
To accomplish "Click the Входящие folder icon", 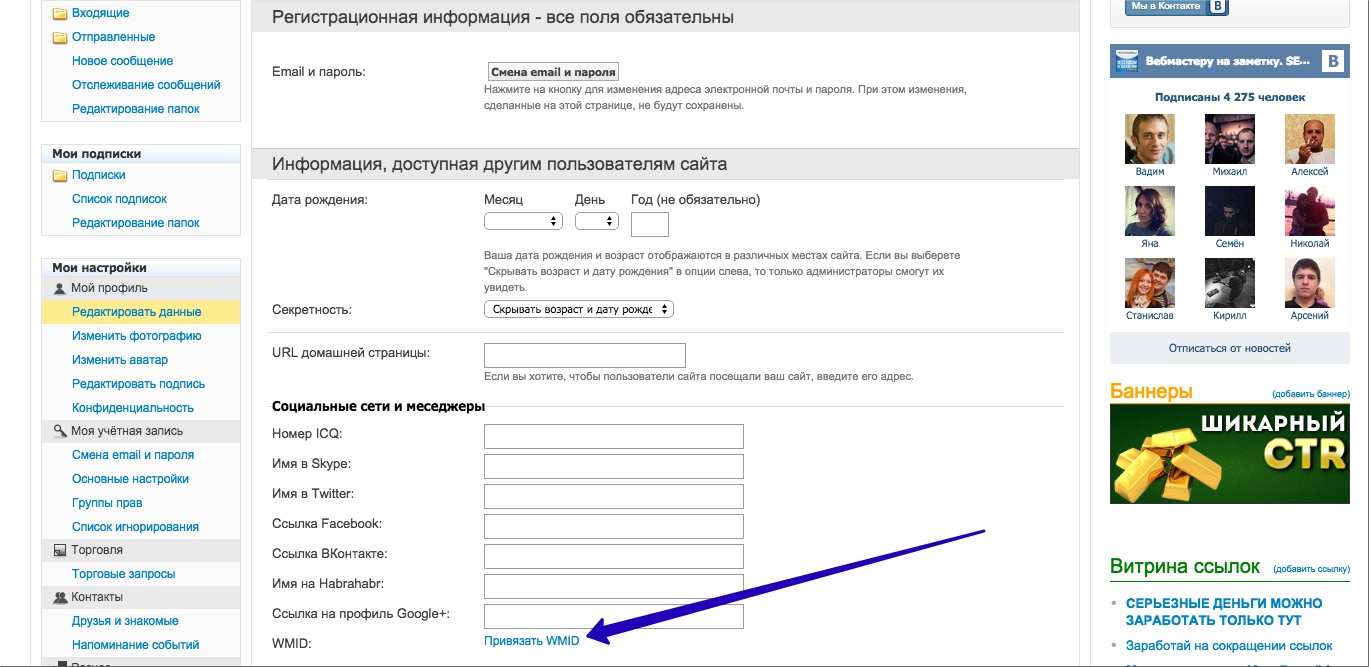I will tap(59, 14).
